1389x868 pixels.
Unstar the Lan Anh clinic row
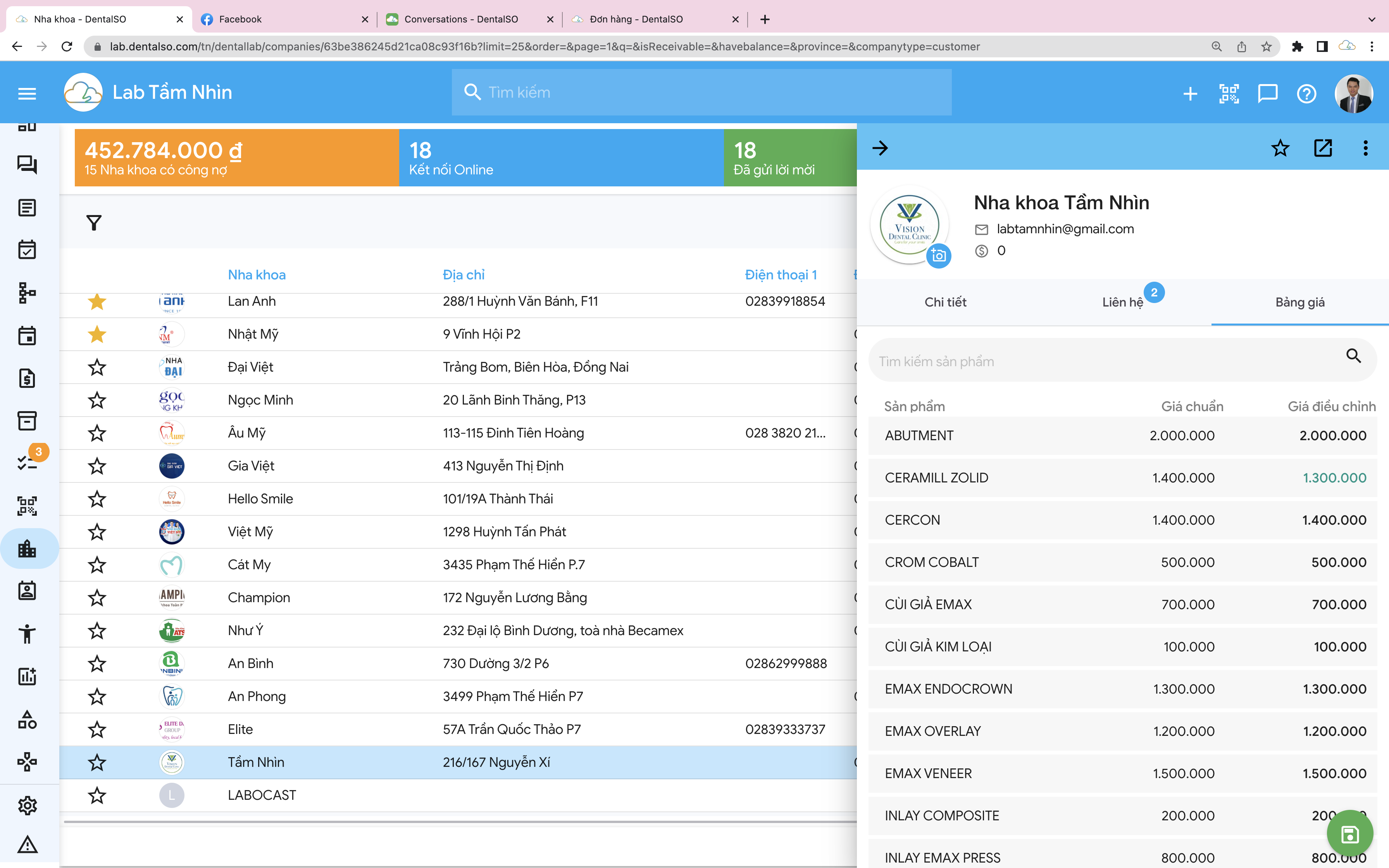[97, 301]
